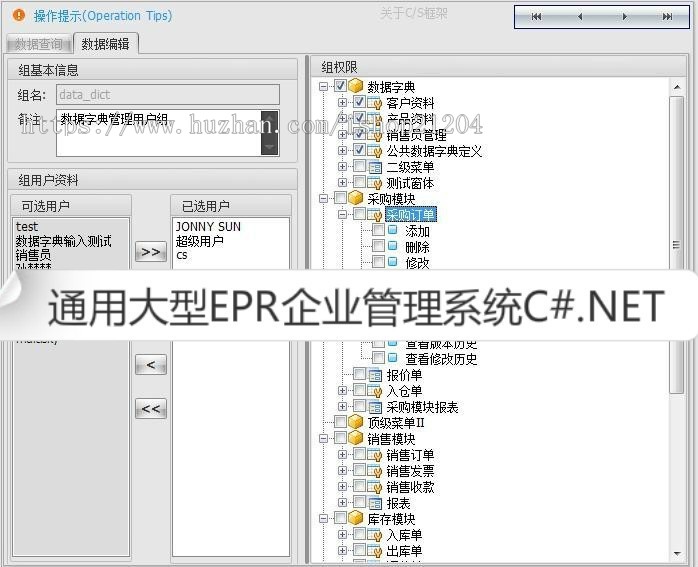
Task: Click the 客户资料 form icon
Action: pos(374,103)
